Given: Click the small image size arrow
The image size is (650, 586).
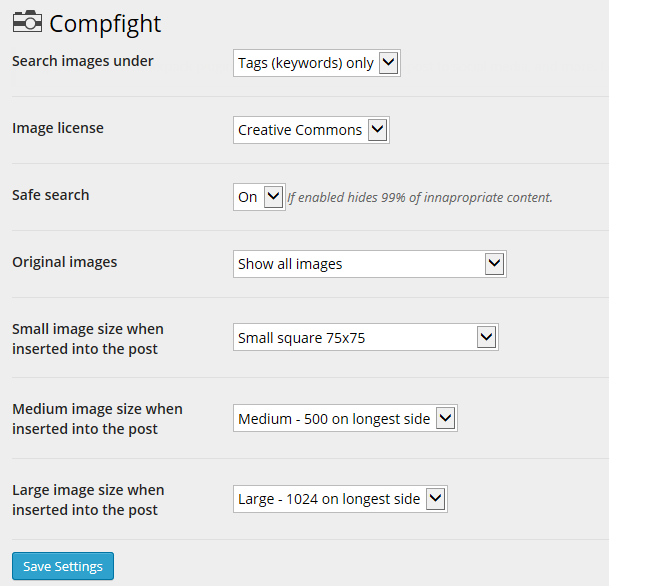Looking at the screenshot, I should (487, 337).
